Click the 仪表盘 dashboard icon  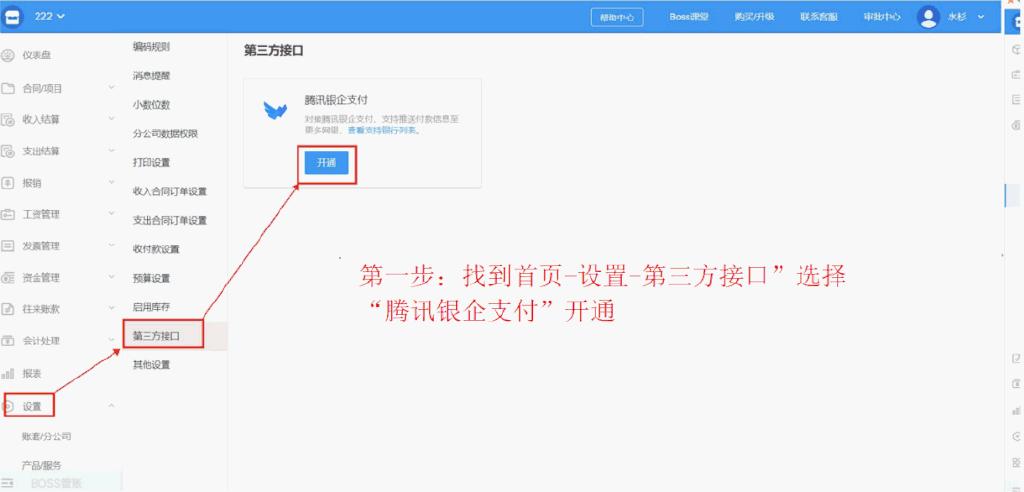pyautogui.click(x=8, y=56)
